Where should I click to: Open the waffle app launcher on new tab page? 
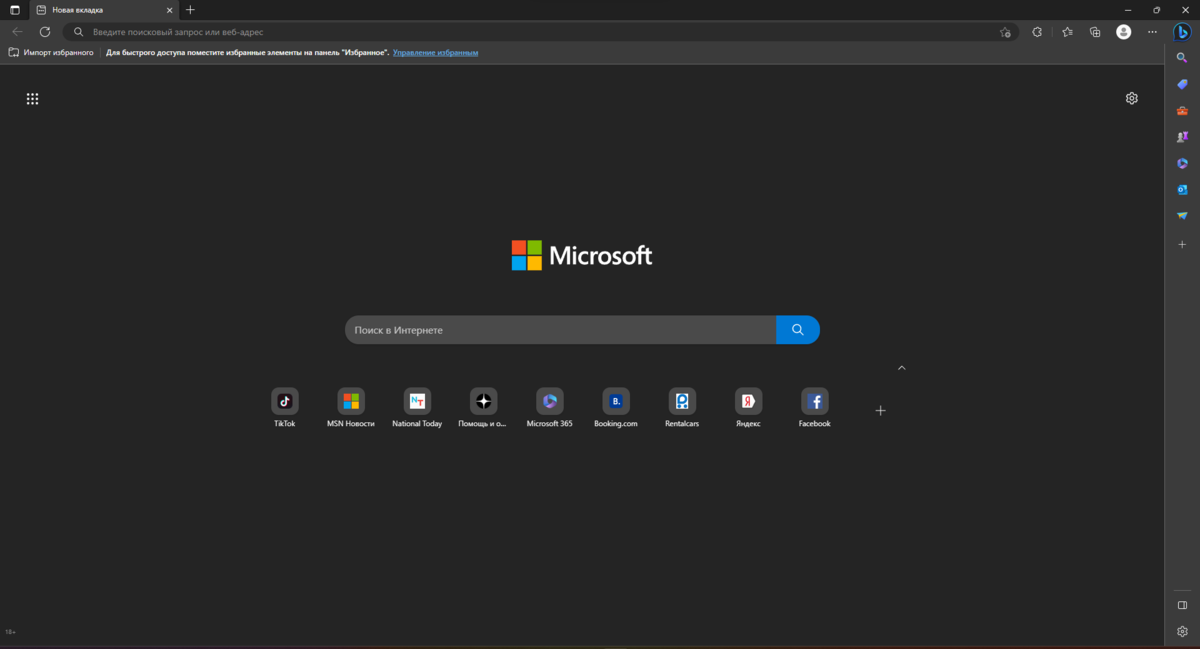click(32, 98)
